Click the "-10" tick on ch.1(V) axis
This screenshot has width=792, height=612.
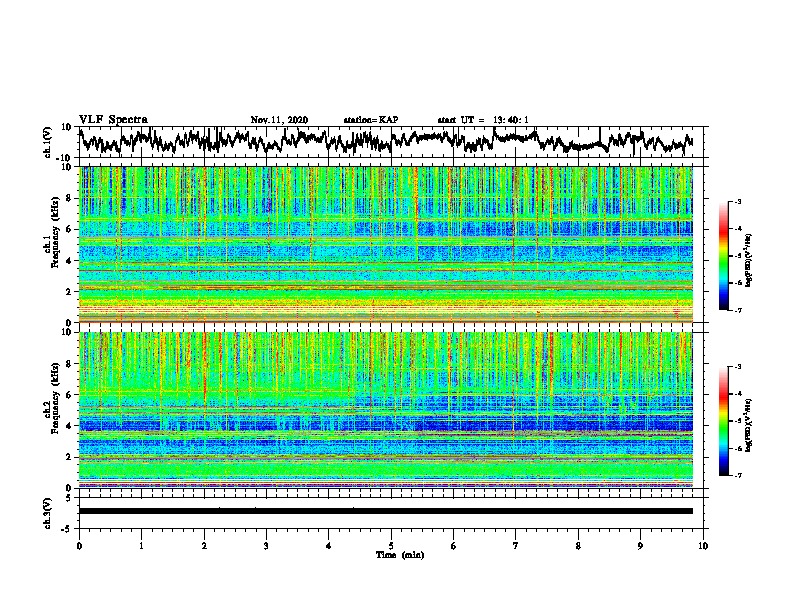point(65,158)
